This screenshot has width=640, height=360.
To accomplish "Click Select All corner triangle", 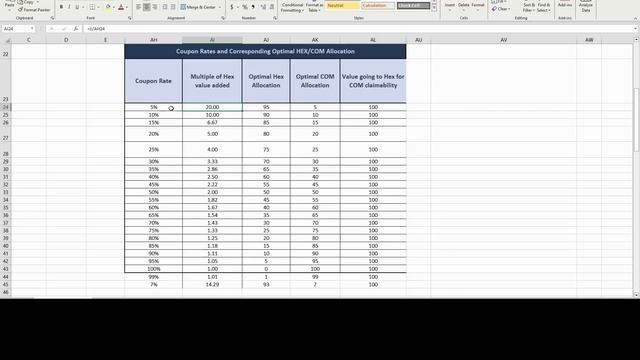I will pyautogui.click(x=8, y=40).
